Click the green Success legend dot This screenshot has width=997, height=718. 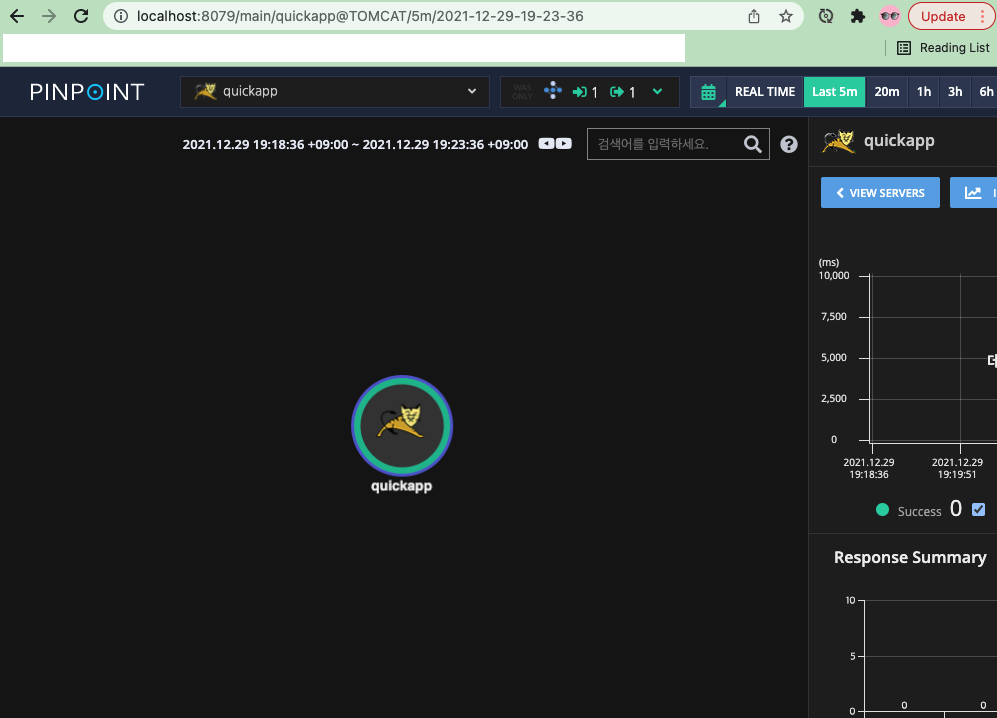[882, 509]
